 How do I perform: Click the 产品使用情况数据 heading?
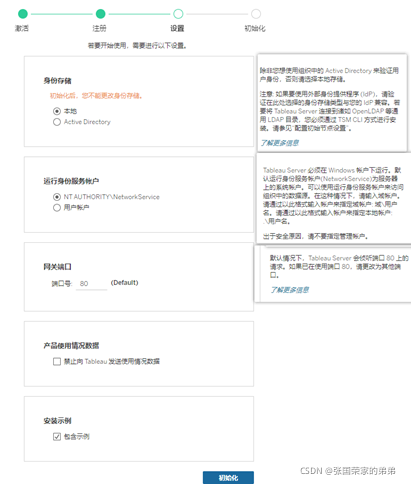point(71,346)
